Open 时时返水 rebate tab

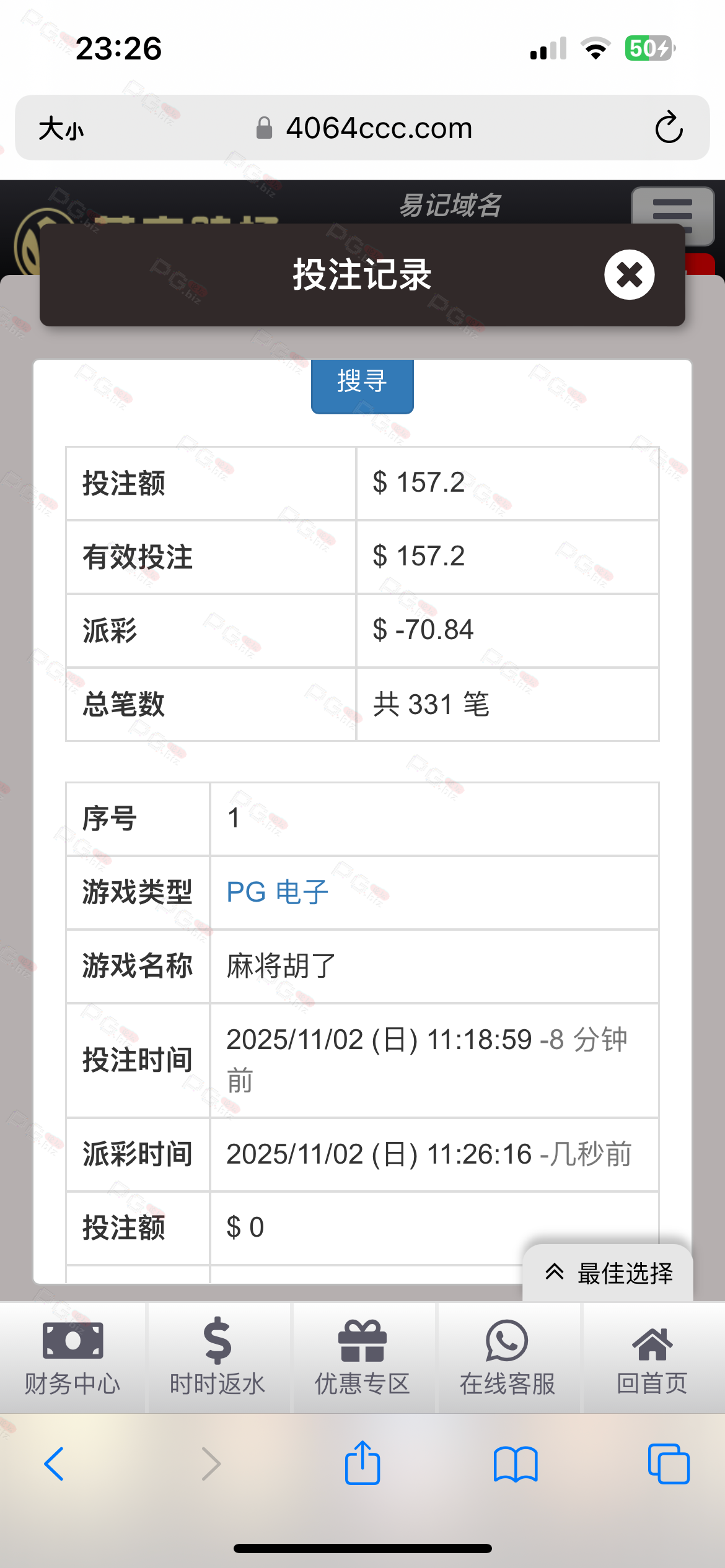coord(217,1357)
